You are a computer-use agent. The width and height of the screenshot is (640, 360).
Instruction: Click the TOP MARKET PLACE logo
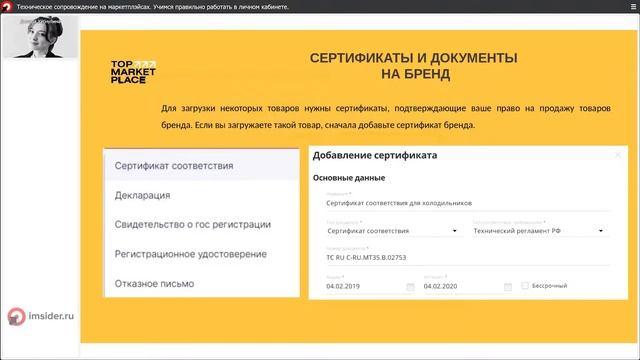133,72
